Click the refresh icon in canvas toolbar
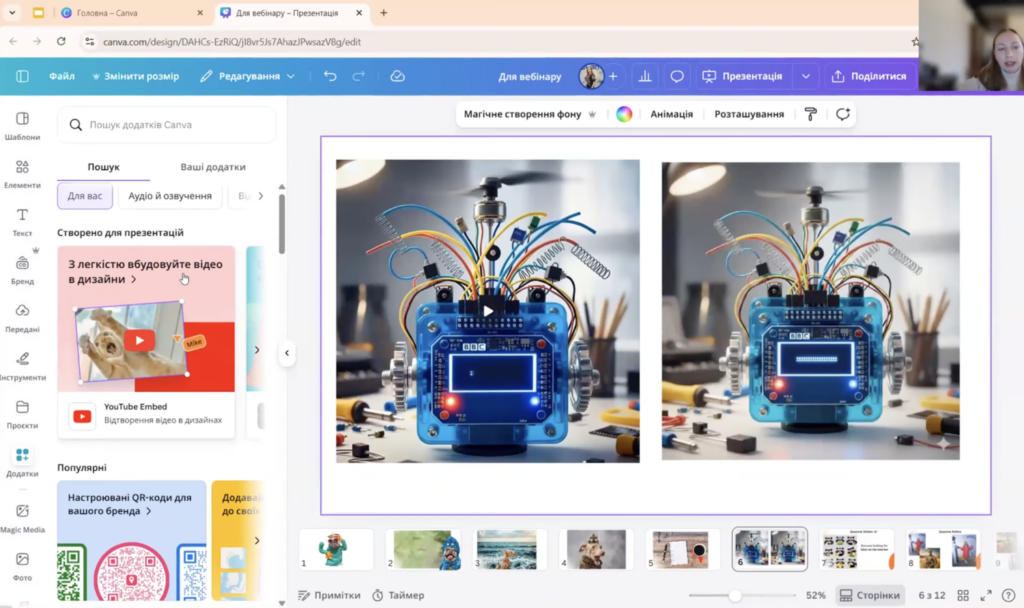1024x608 pixels. tap(842, 114)
